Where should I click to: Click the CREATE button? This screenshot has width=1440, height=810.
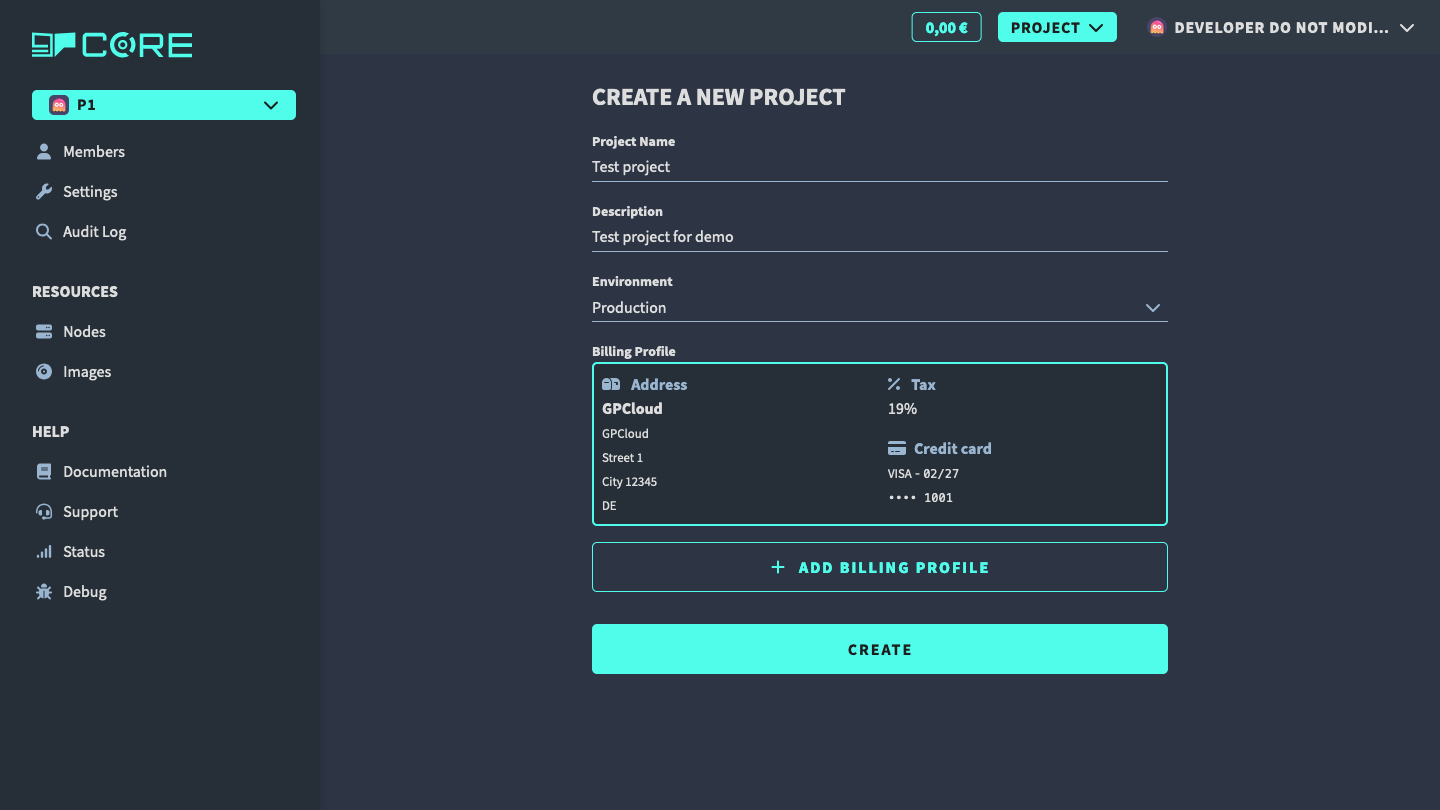(x=880, y=649)
